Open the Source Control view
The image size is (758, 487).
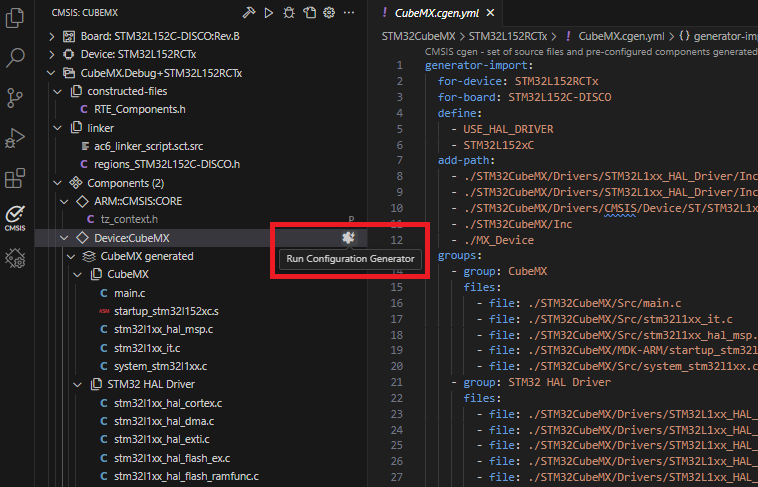pyautogui.click(x=15, y=98)
